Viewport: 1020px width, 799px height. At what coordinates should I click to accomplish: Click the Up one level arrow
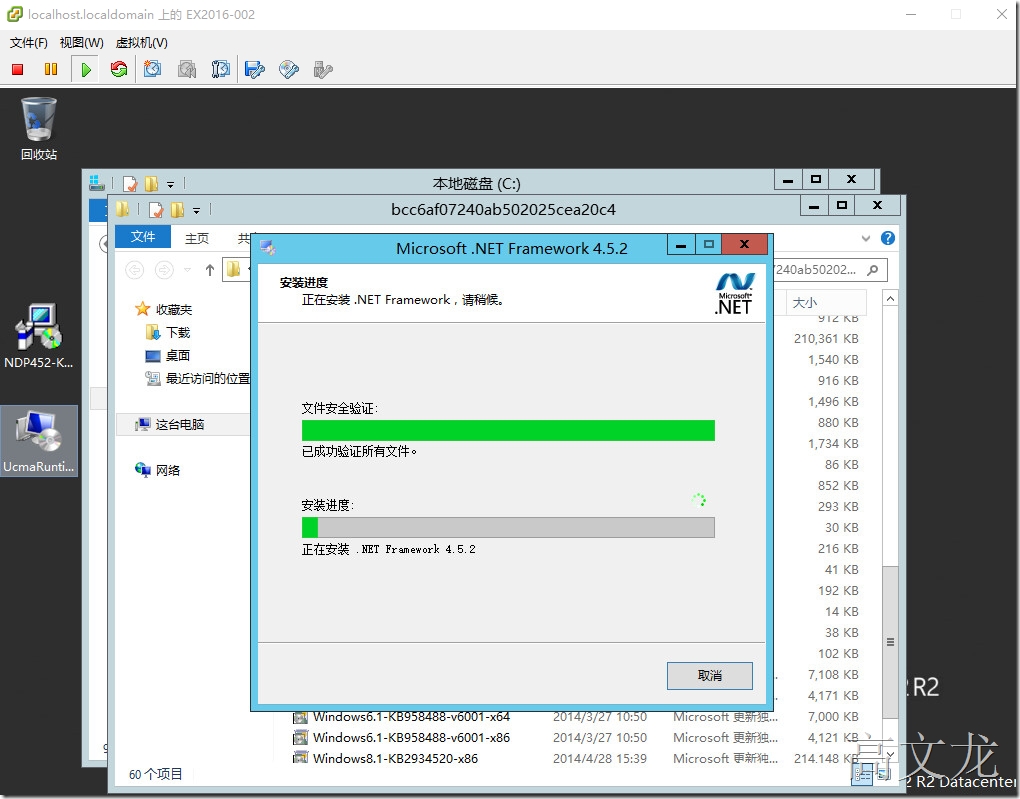(x=209, y=269)
